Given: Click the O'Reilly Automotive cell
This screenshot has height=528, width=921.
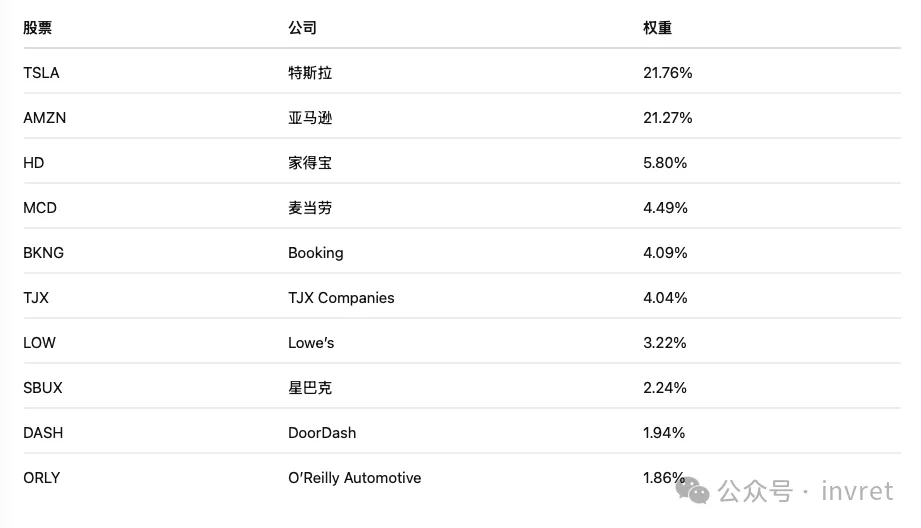Looking at the screenshot, I should tap(355, 478).
